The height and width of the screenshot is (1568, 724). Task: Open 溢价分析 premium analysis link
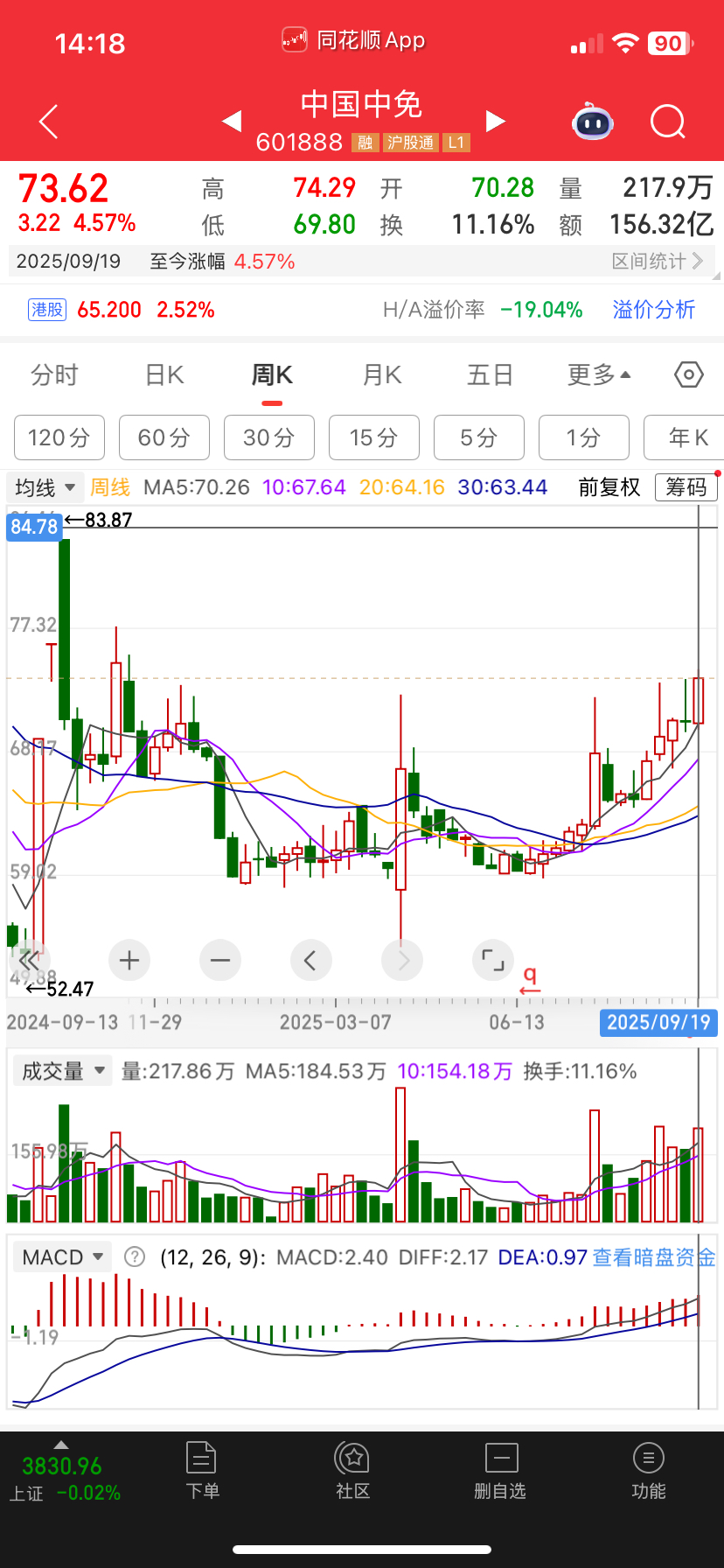pyautogui.click(x=654, y=310)
